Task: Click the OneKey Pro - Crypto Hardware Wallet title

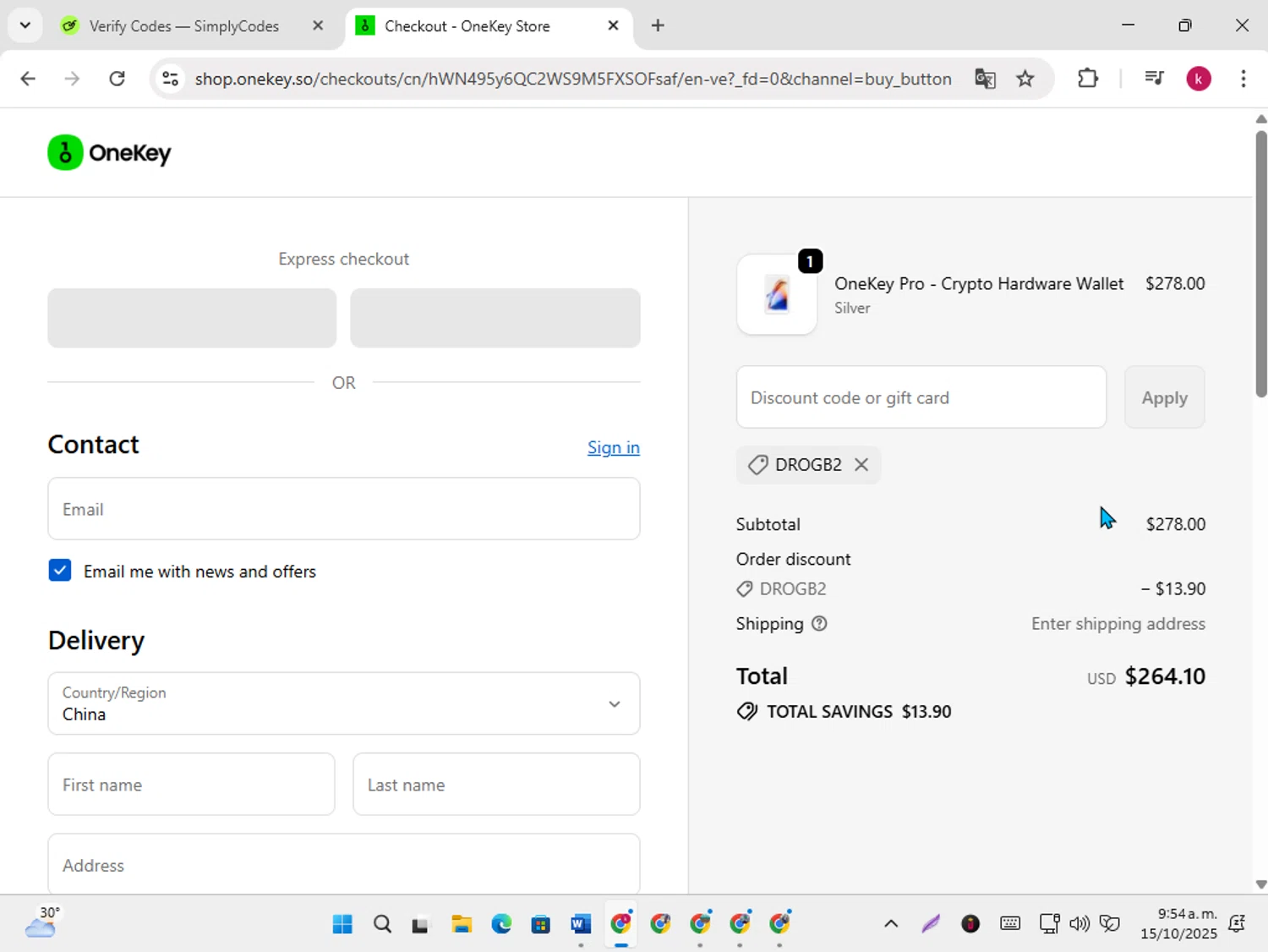Action: (x=979, y=284)
